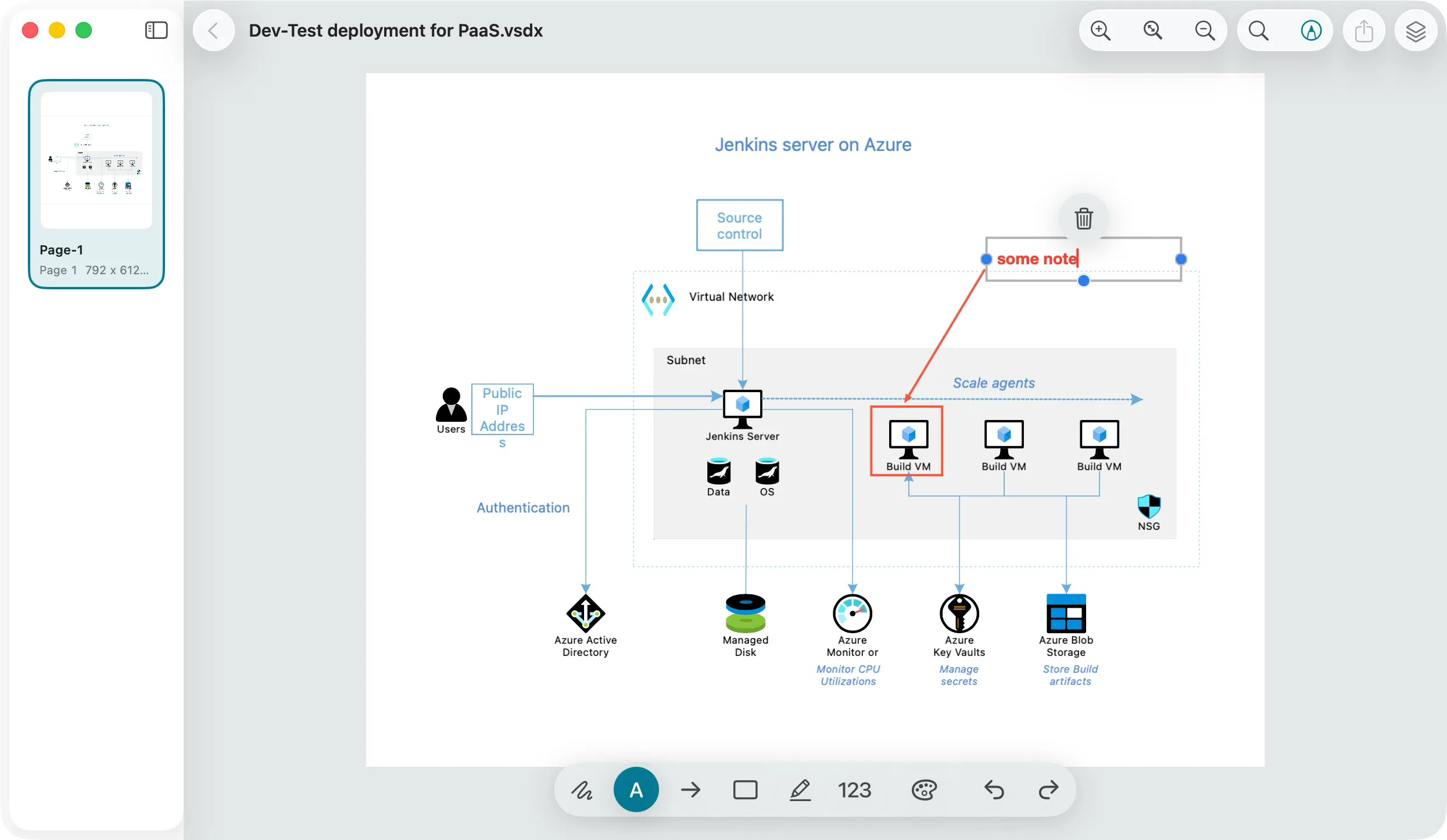The image size is (1447, 840).
Task: Open the layers panel icon
Action: click(1416, 30)
